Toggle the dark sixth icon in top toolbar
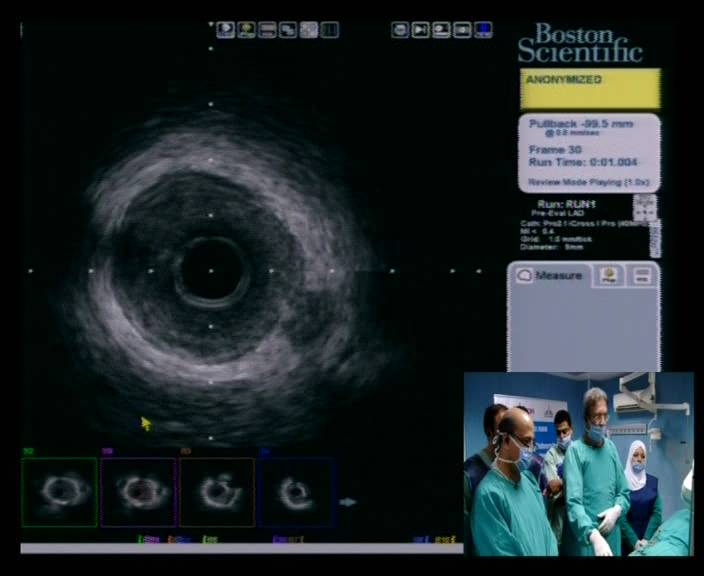704x576 pixels. pos(330,30)
